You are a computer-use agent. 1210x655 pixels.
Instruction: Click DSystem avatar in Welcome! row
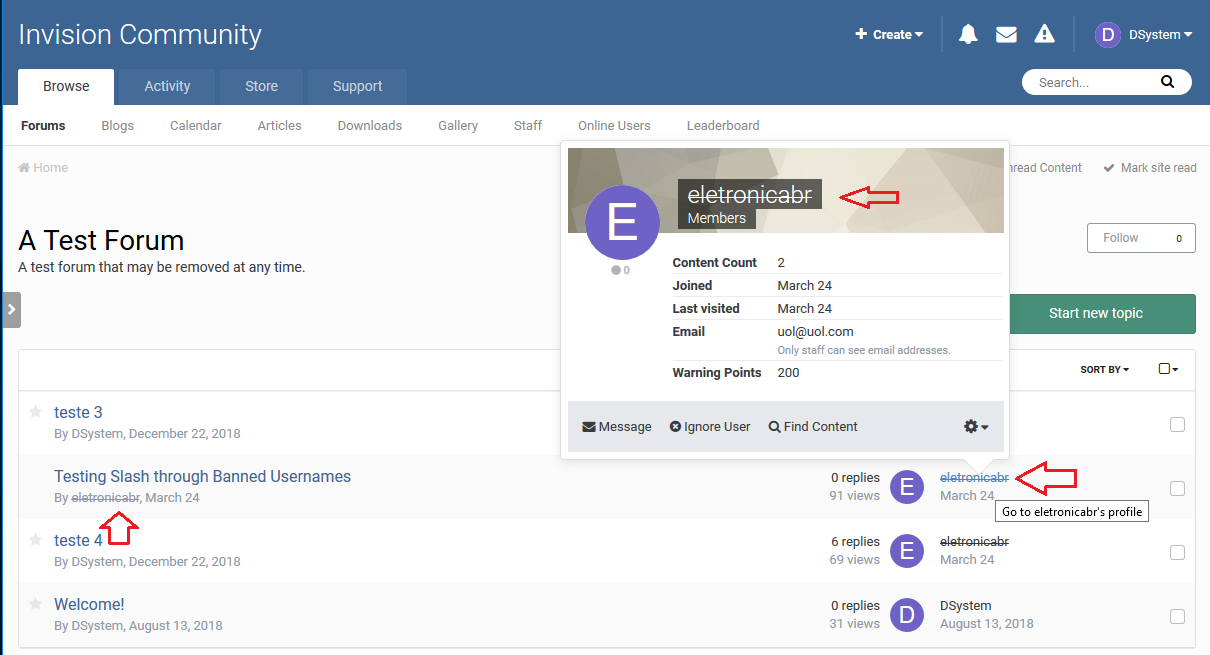point(907,614)
